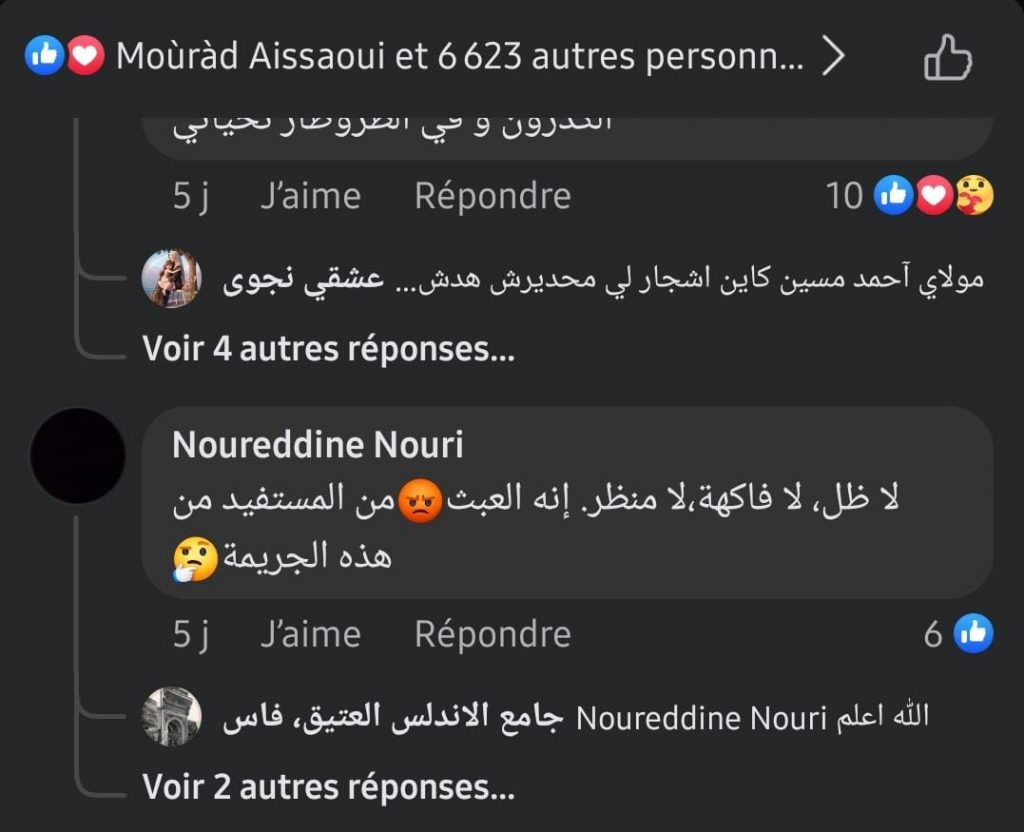Like the first comment with J'aime
This screenshot has width=1024, height=832.
click(310, 196)
